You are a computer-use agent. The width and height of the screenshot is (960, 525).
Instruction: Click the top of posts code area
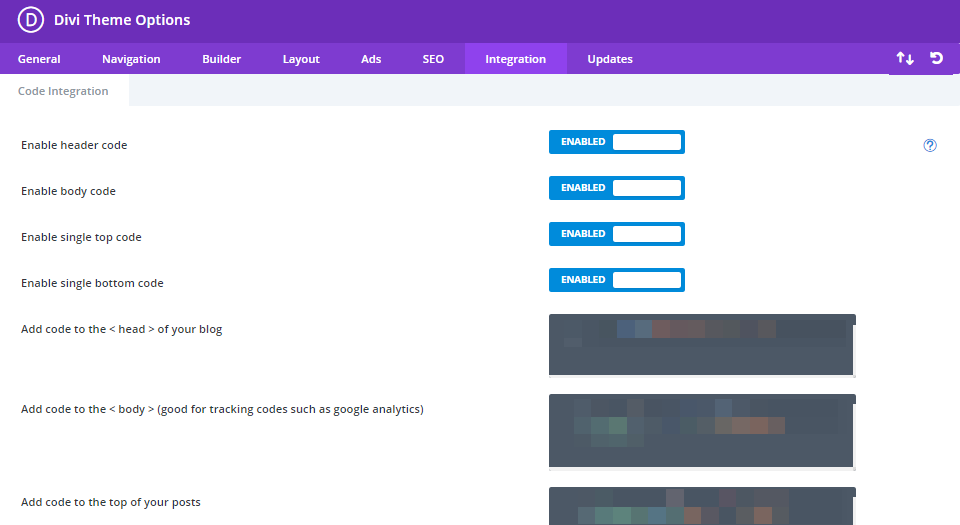pyautogui.click(x=702, y=506)
